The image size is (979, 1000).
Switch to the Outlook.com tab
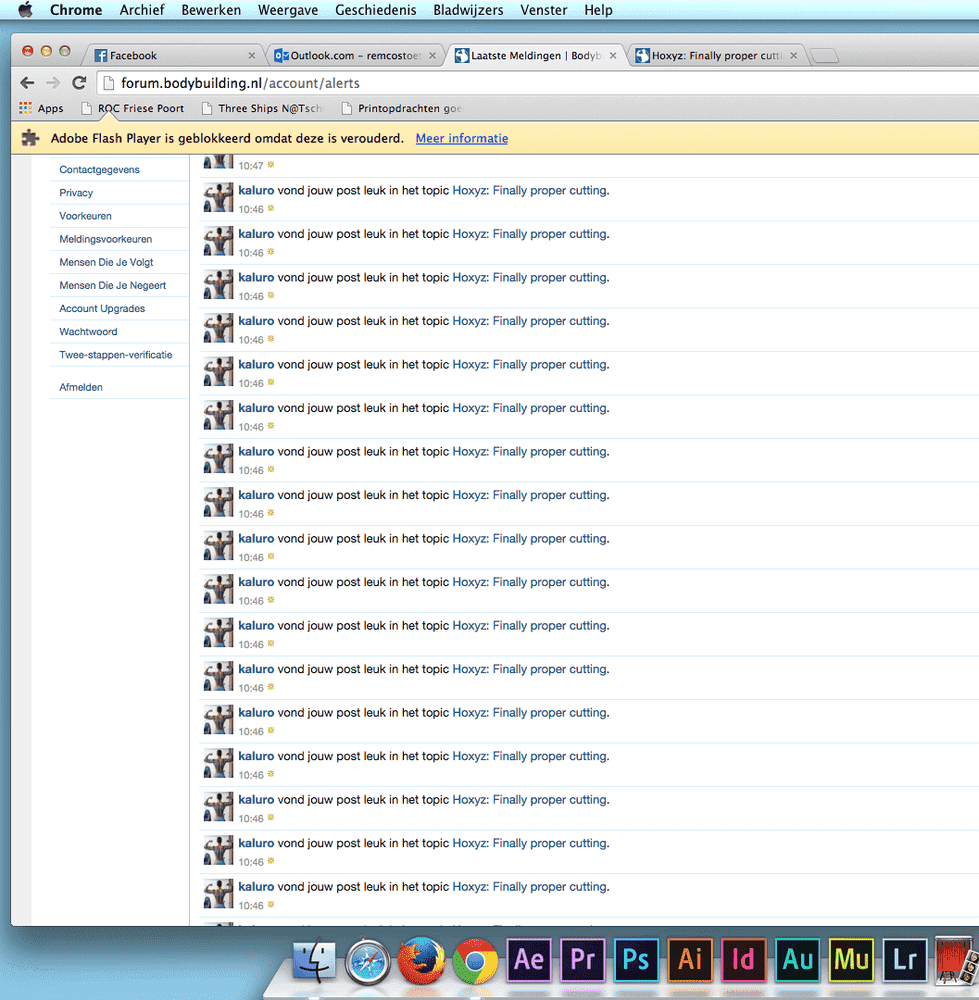point(355,56)
